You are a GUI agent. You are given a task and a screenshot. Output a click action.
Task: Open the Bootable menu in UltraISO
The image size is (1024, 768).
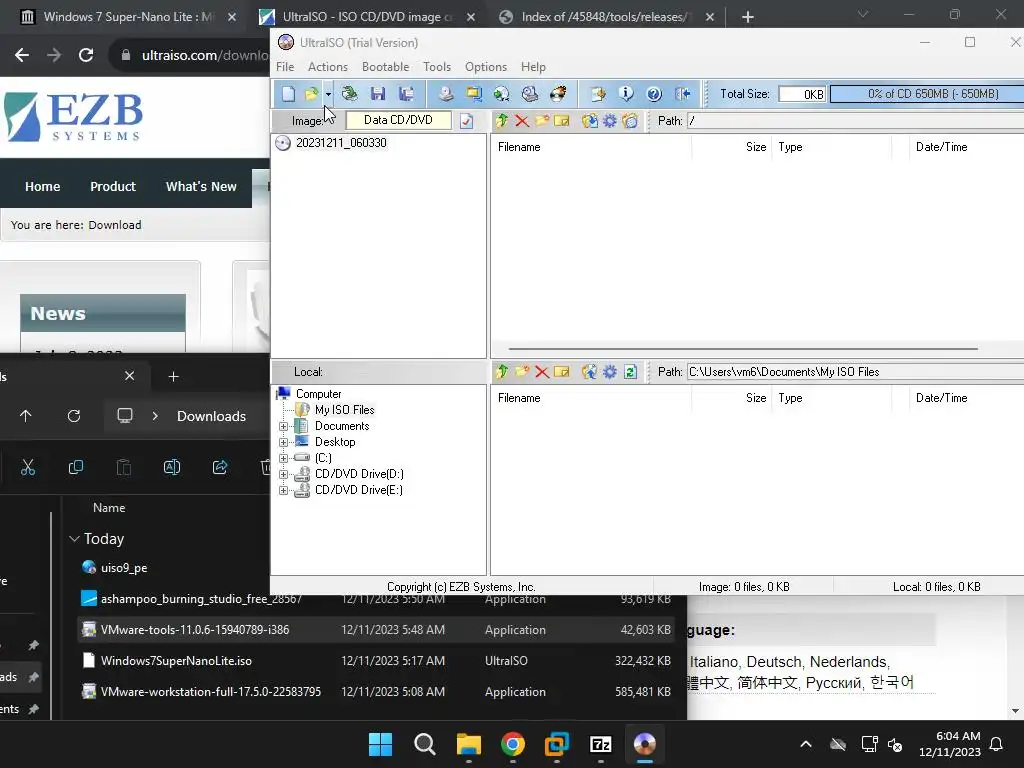tap(385, 67)
